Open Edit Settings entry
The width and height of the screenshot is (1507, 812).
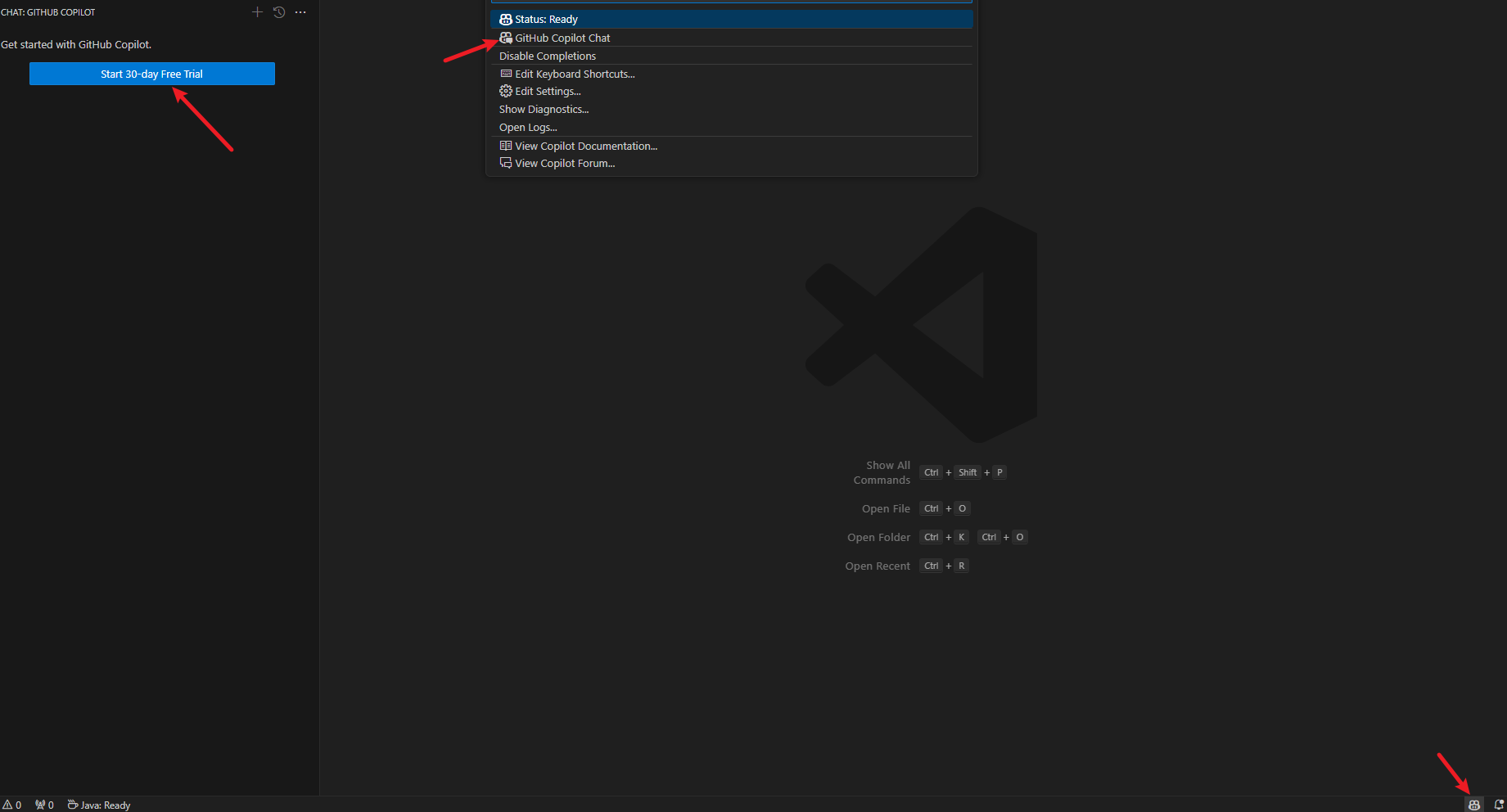(x=732, y=92)
